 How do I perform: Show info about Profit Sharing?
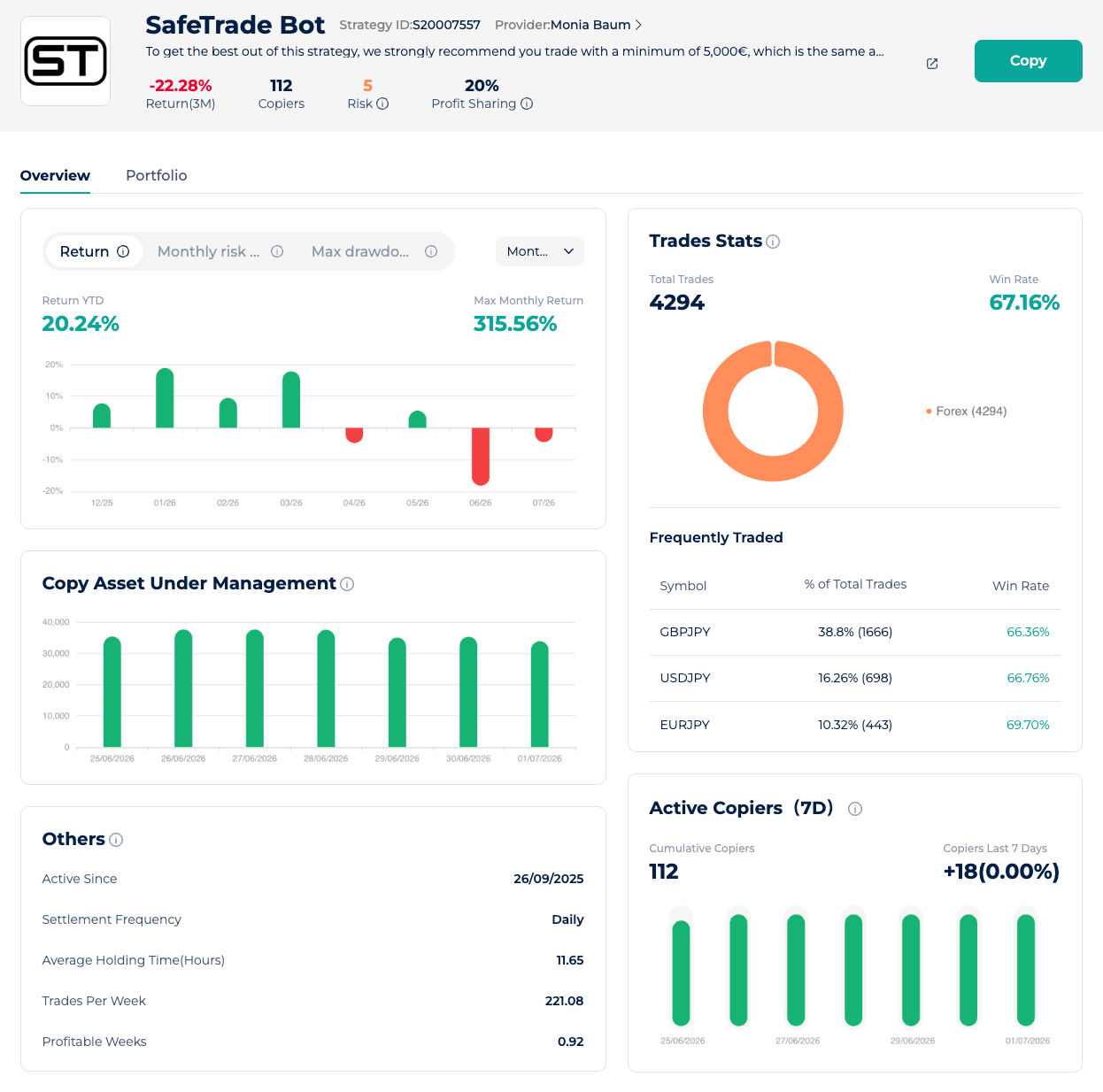pos(527,104)
